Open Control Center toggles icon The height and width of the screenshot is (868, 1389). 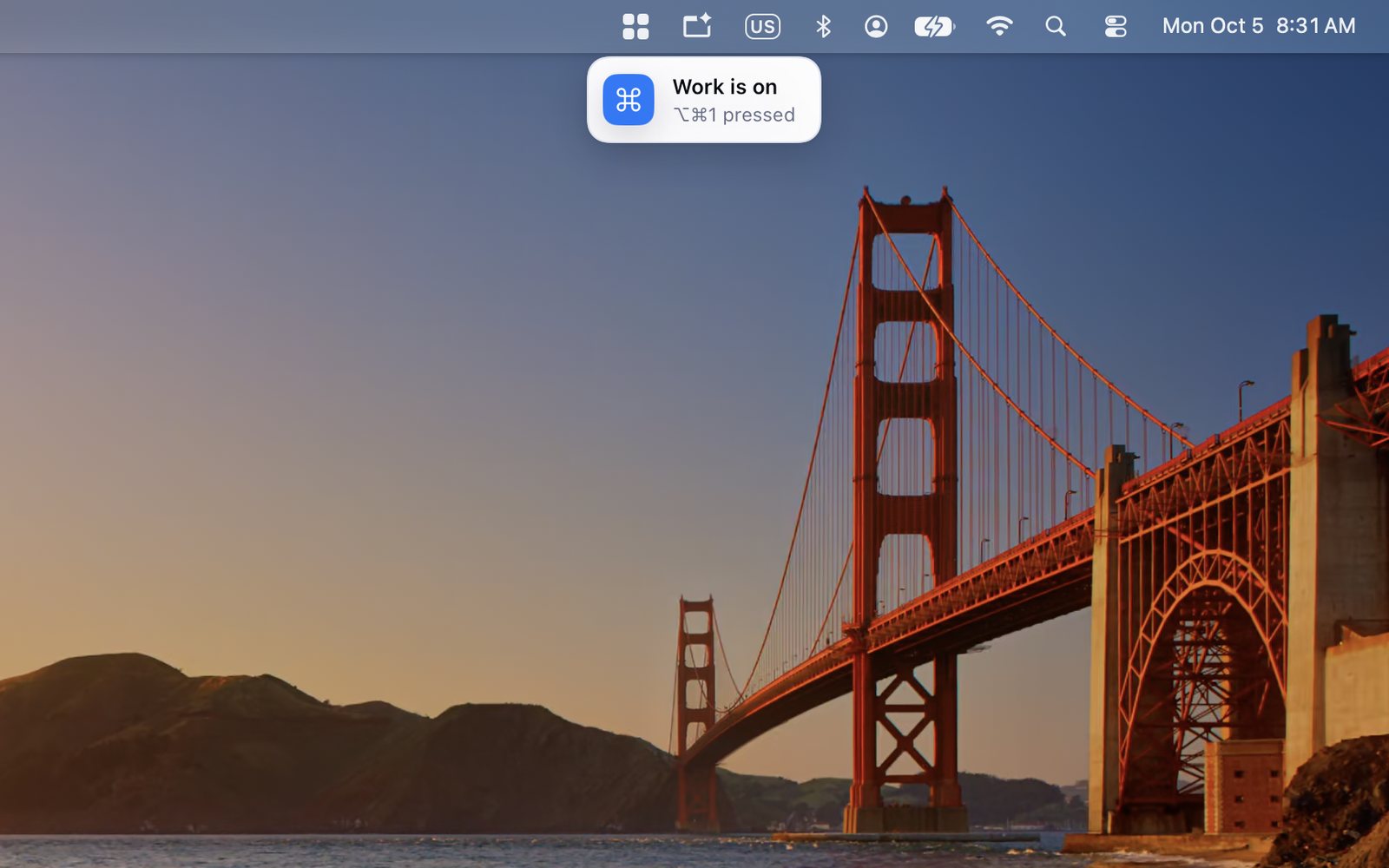pyautogui.click(x=1116, y=26)
